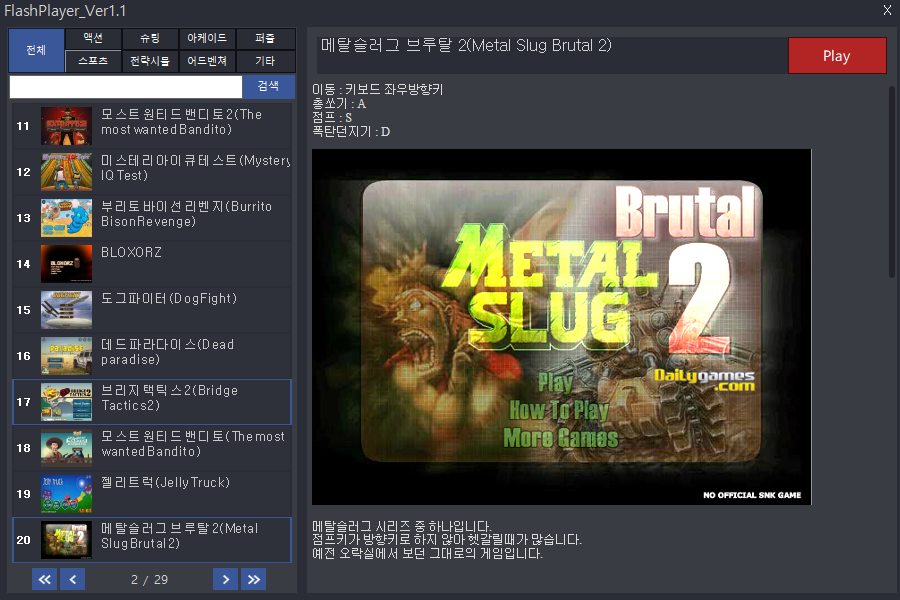This screenshot has width=900, height=600.
Task: Click the BLOXORZ game thumbnail
Action: coord(67,264)
